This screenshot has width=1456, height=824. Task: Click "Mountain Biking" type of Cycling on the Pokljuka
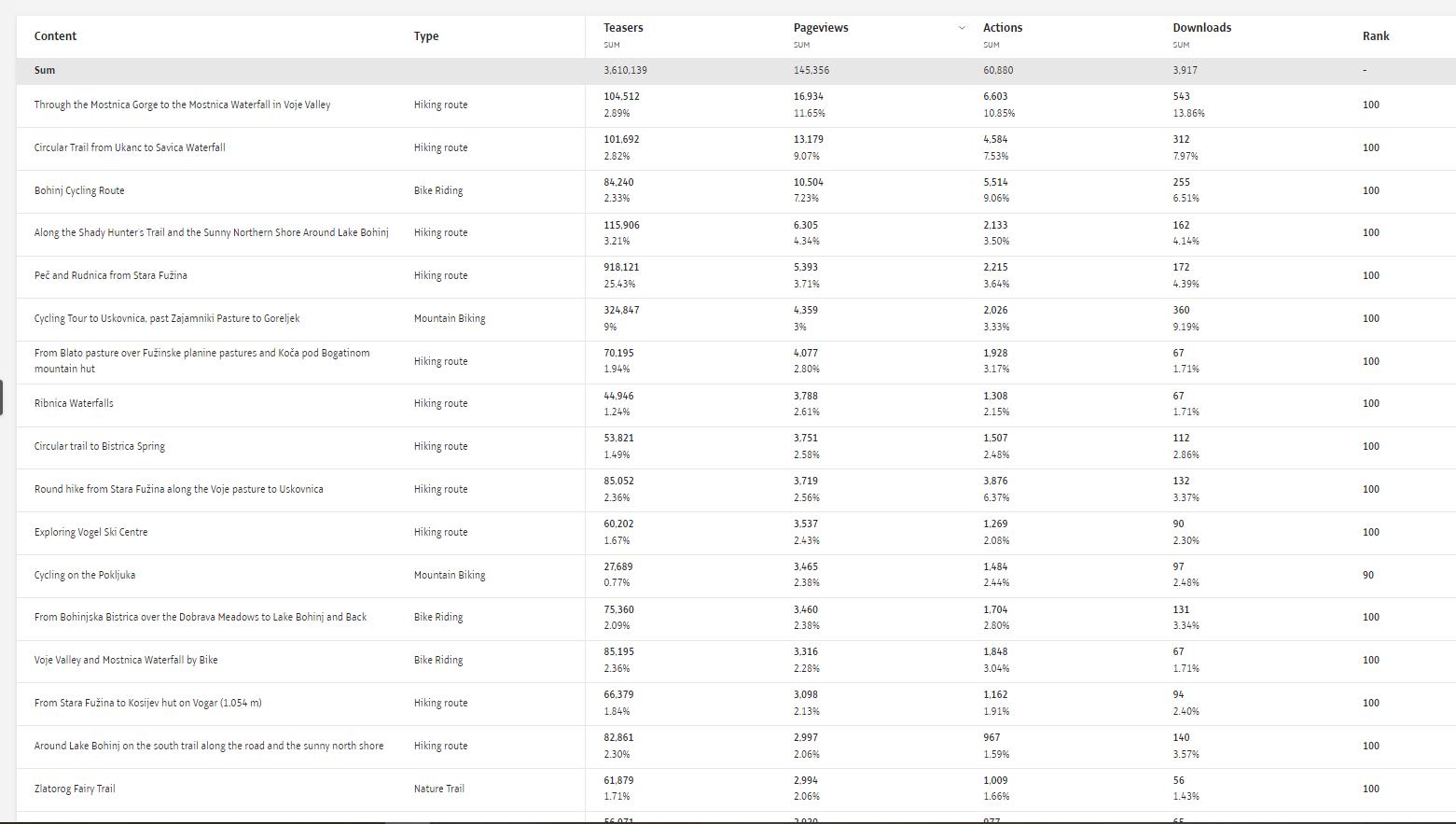tap(450, 575)
